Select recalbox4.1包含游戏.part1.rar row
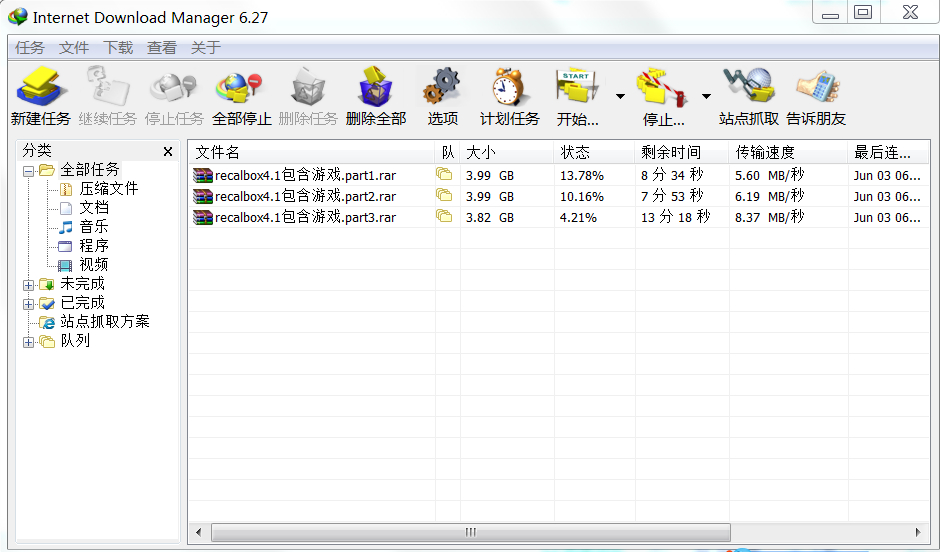 click(559, 175)
